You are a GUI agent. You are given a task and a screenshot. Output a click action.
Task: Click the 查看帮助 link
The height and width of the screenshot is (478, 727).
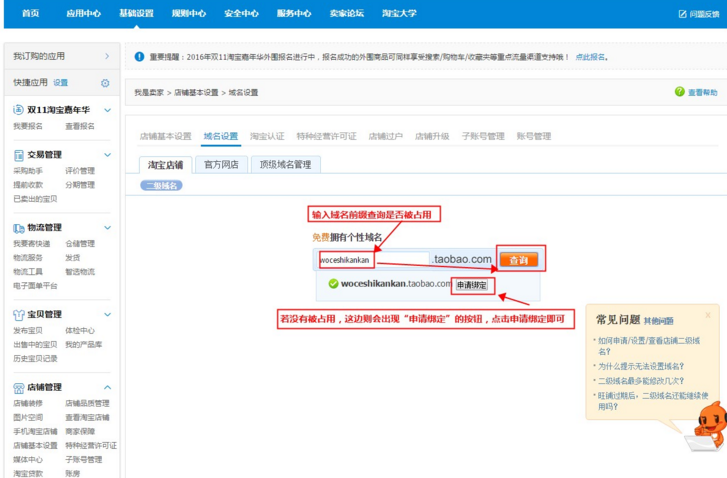click(x=702, y=92)
